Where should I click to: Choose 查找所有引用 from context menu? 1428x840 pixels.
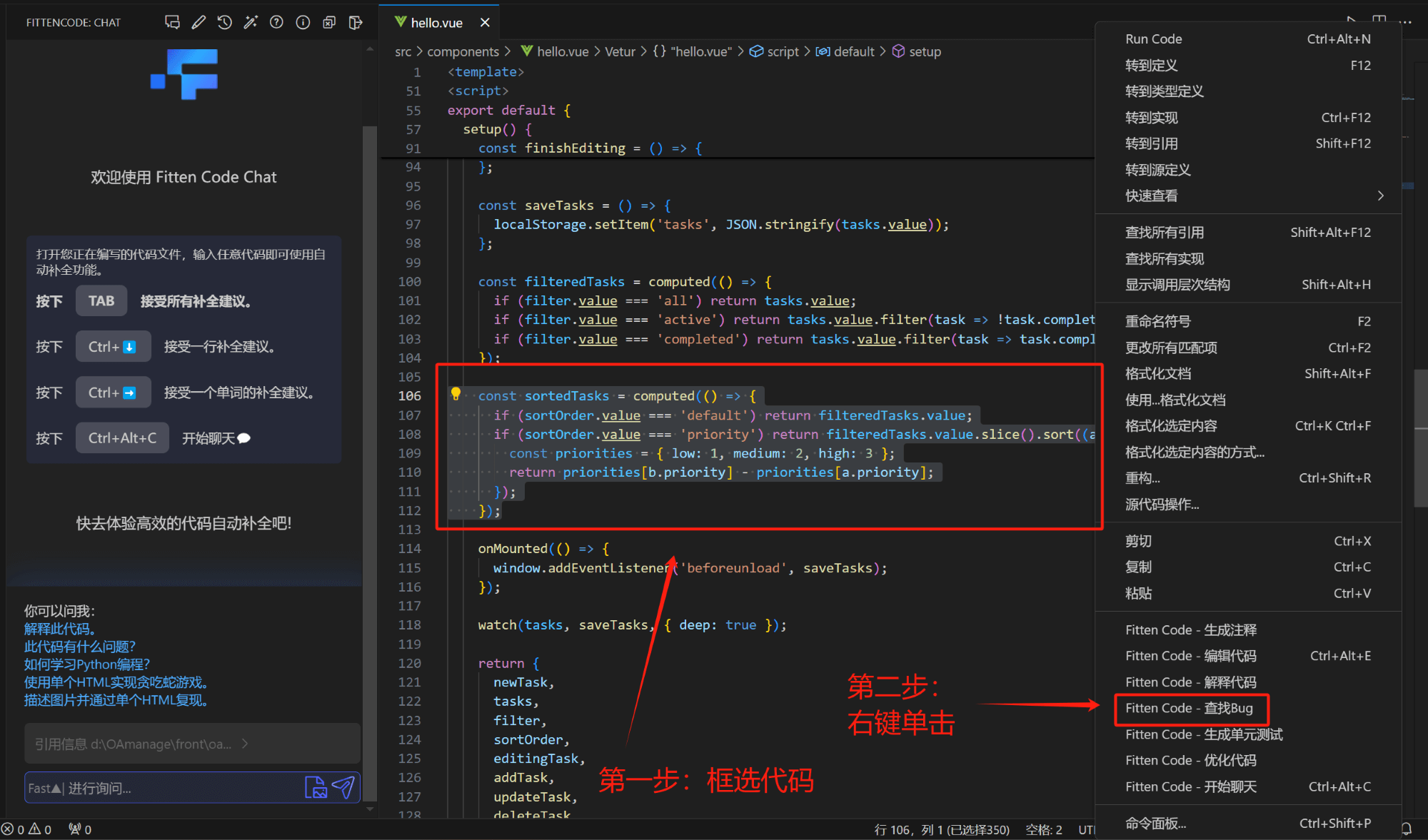tap(1248, 233)
